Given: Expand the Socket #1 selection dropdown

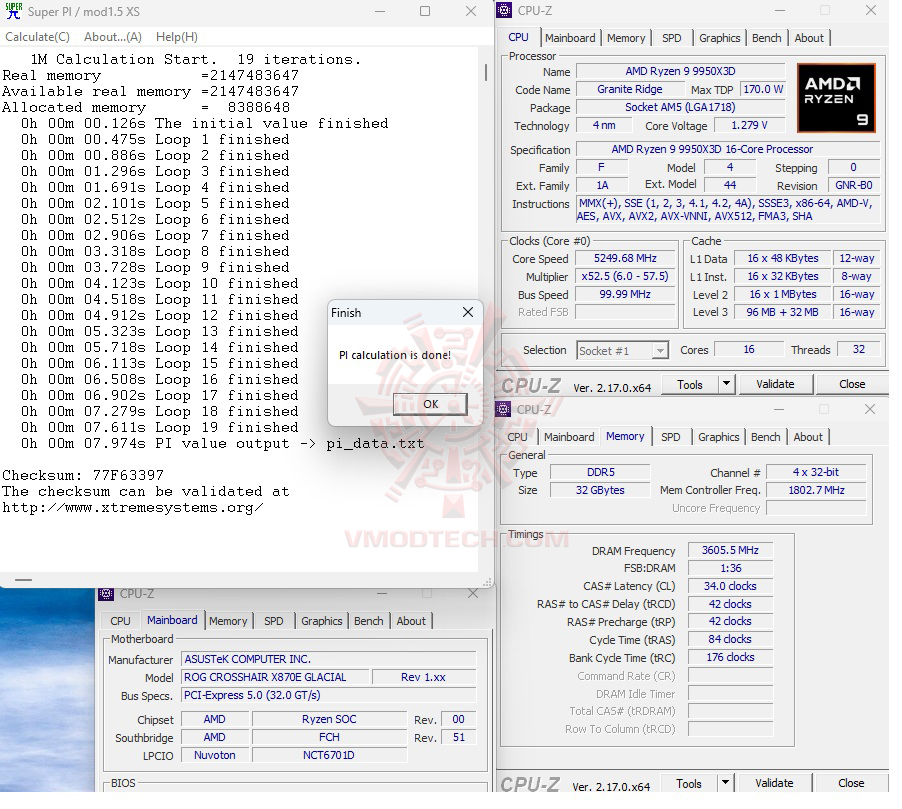Looking at the screenshot, I should 660,350.
